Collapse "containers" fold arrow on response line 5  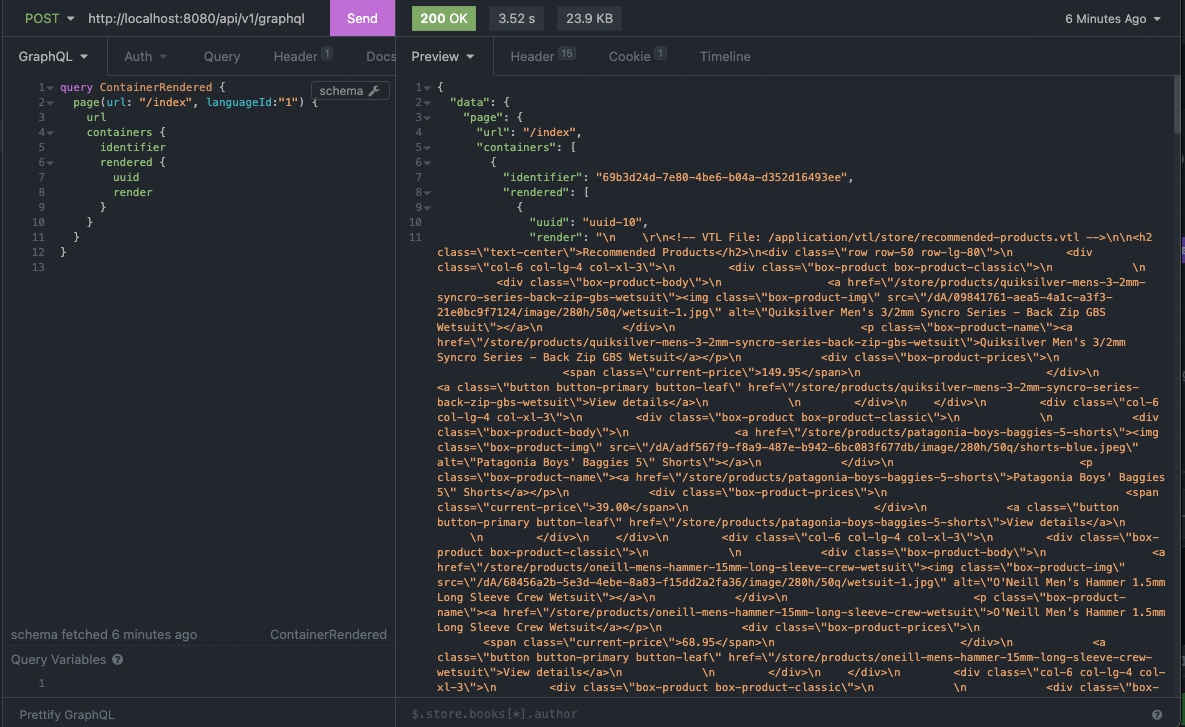point(427,148)
